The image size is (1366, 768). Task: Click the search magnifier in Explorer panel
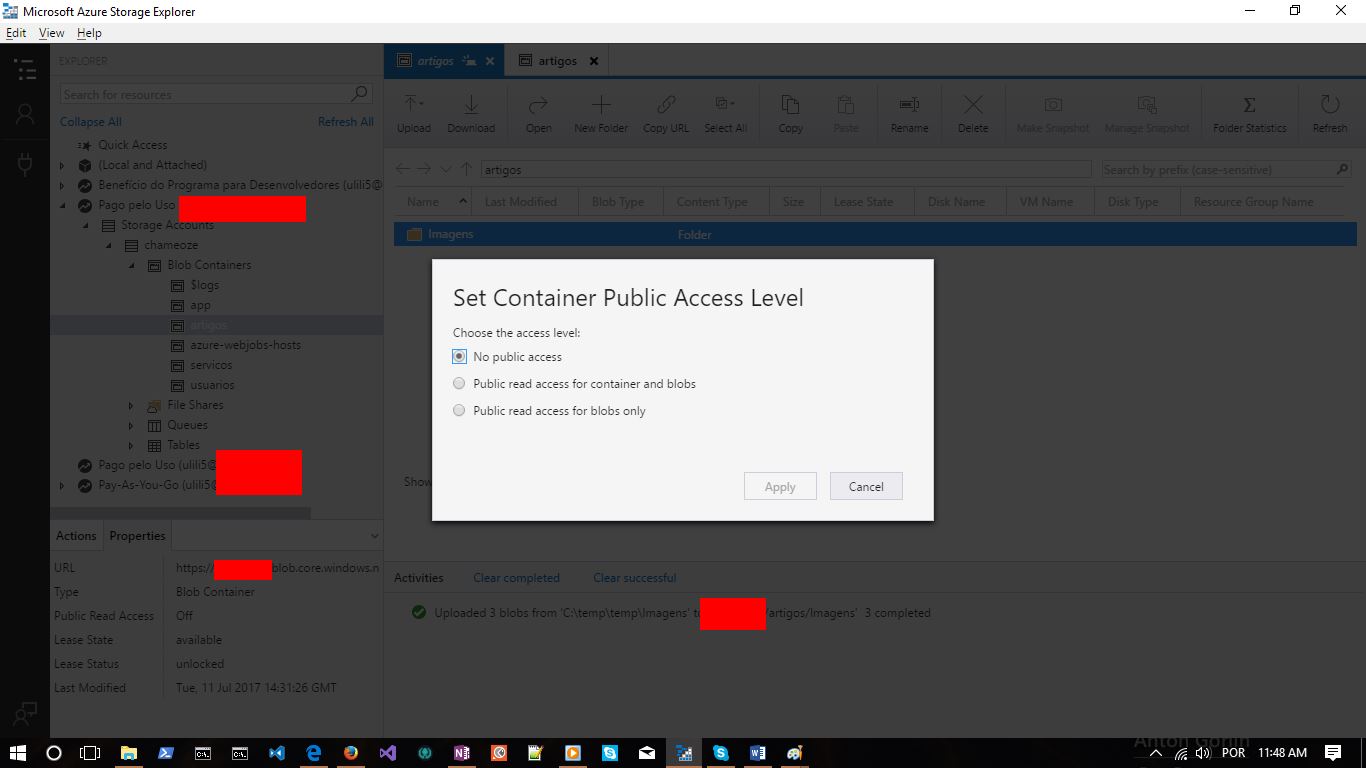(360, 94)
